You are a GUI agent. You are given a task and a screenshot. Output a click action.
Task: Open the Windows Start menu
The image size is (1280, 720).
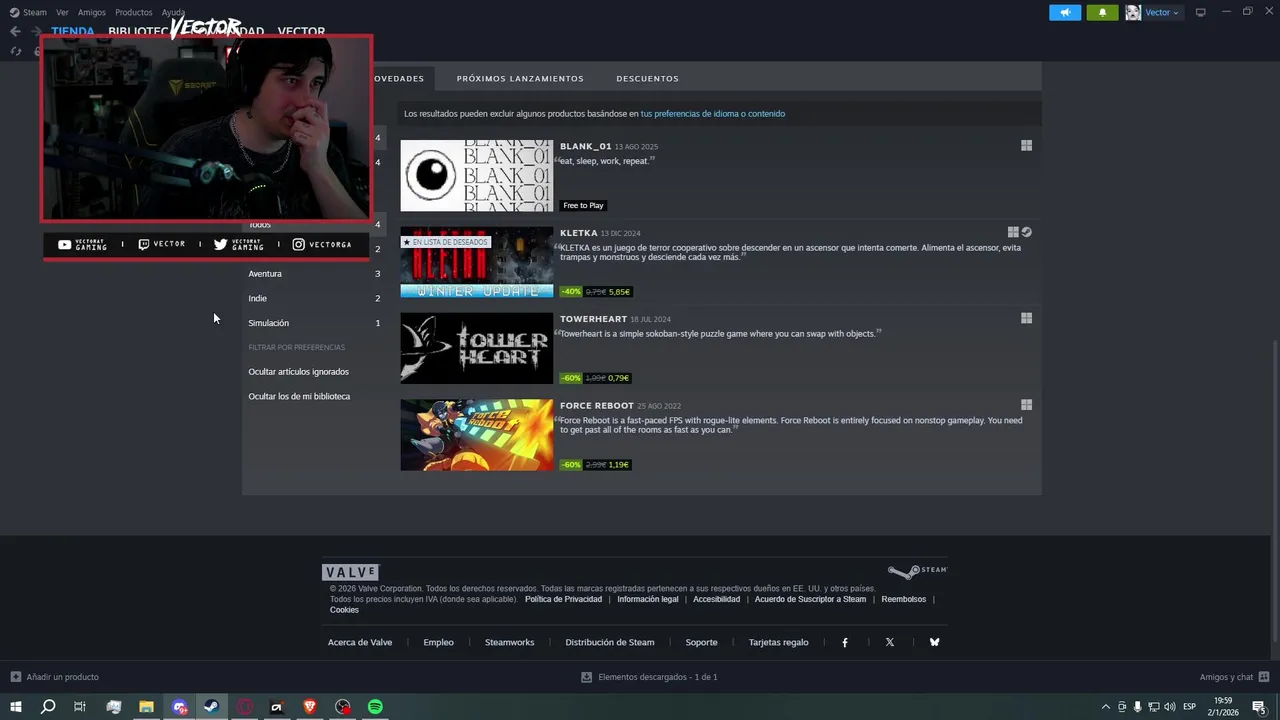(x=16, y=707)
